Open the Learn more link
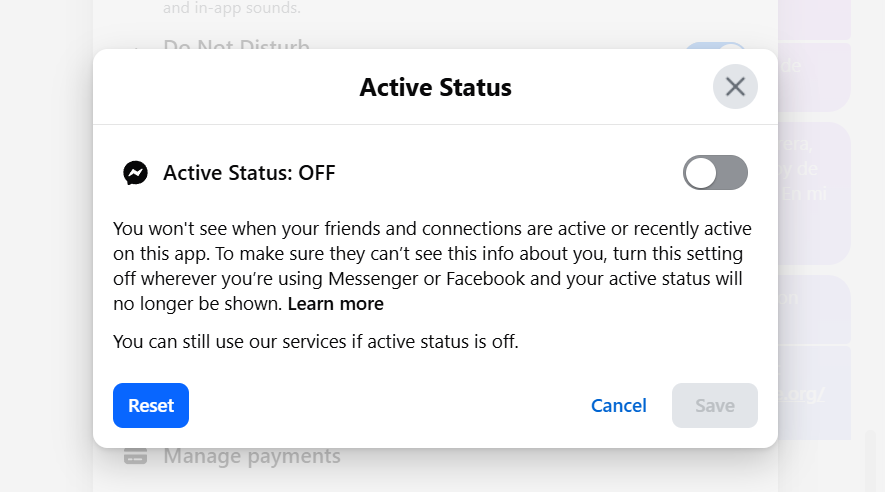The height and width of the screenshot is (492, 885). click(335, 303)
